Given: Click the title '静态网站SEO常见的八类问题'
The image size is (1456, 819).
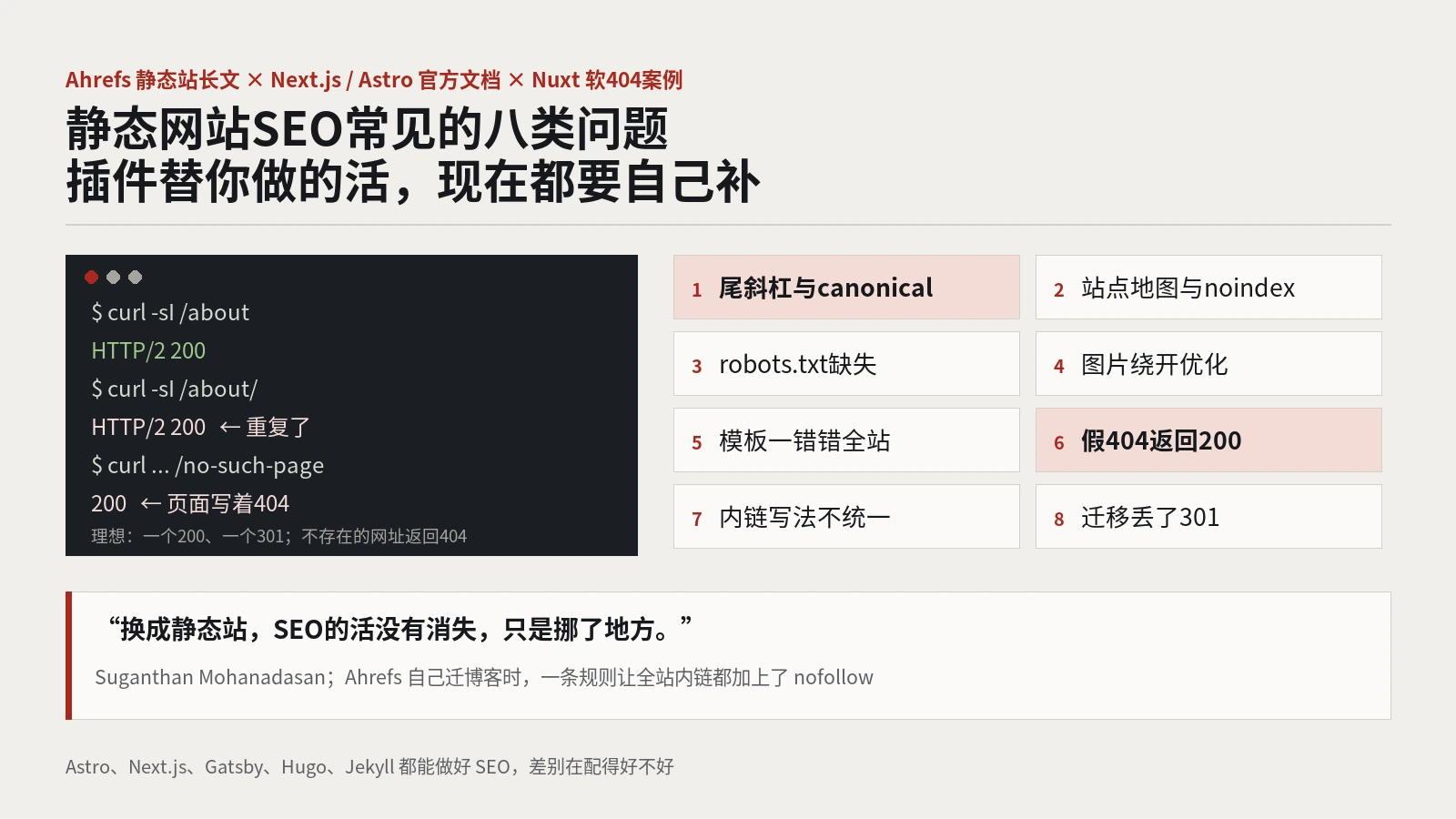Looking at the screenshot, I should 367,128.
